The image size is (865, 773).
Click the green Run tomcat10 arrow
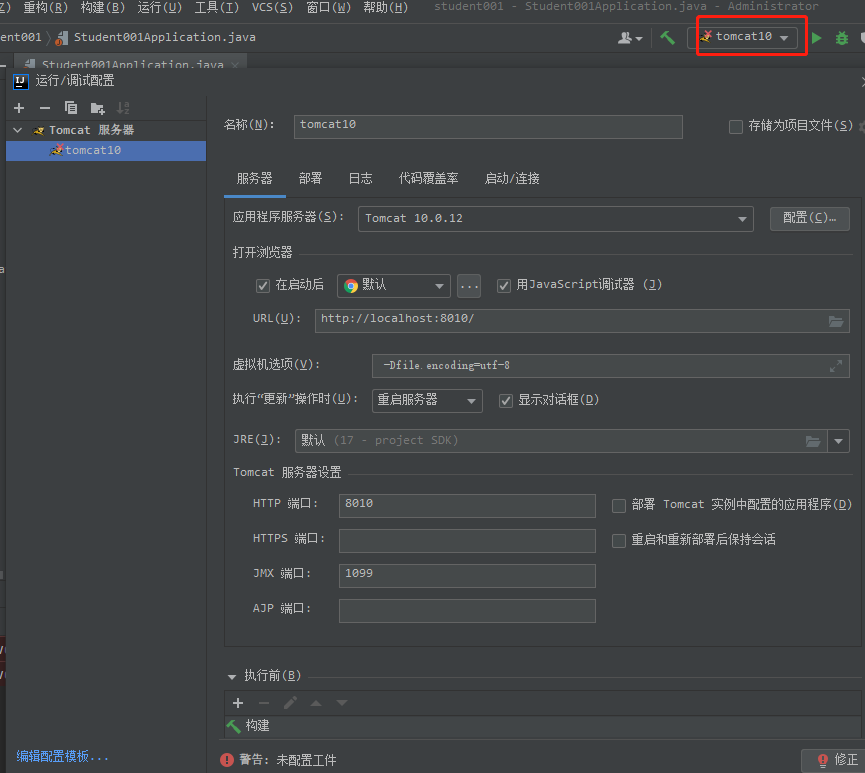point(817,38)
